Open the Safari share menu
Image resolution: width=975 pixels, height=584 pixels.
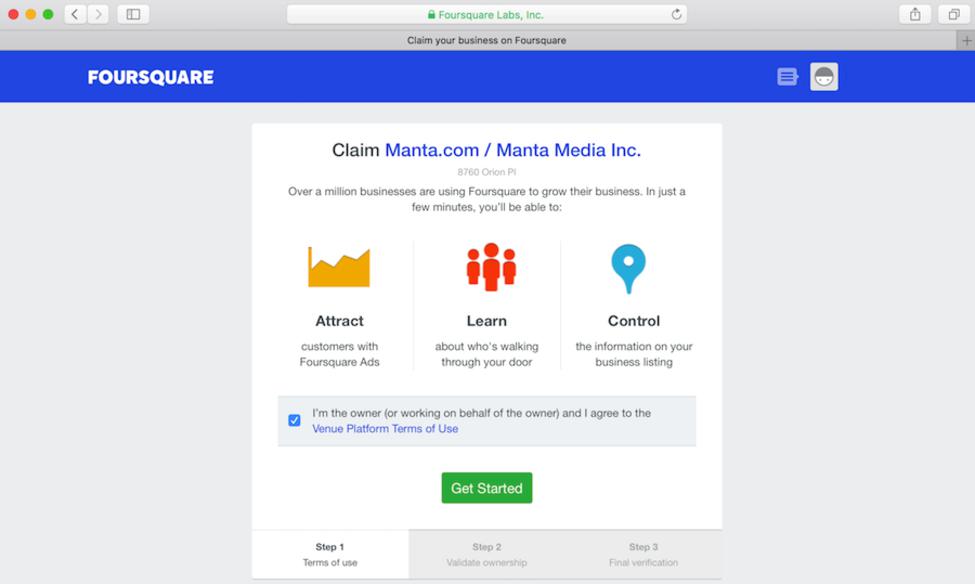(x=915, y=14)
